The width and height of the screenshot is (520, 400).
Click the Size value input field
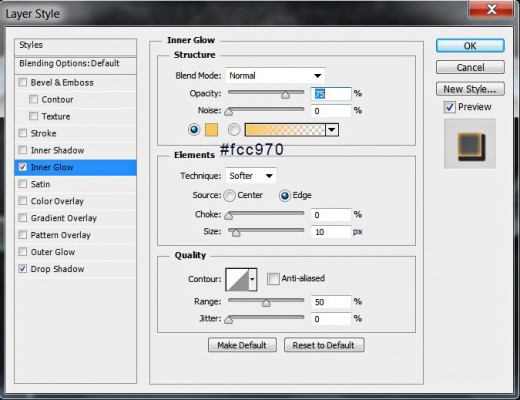pyautogui.click(x=331, y=232)
